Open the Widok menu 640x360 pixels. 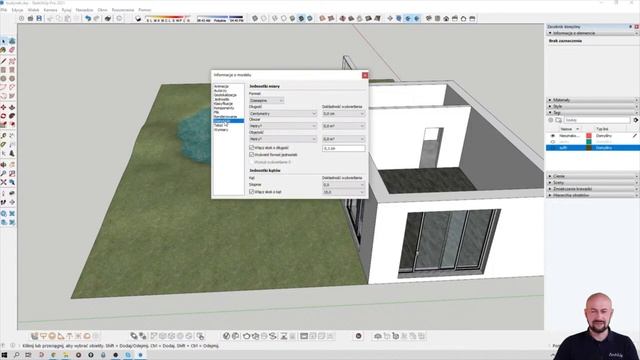[x=33, y=10]
